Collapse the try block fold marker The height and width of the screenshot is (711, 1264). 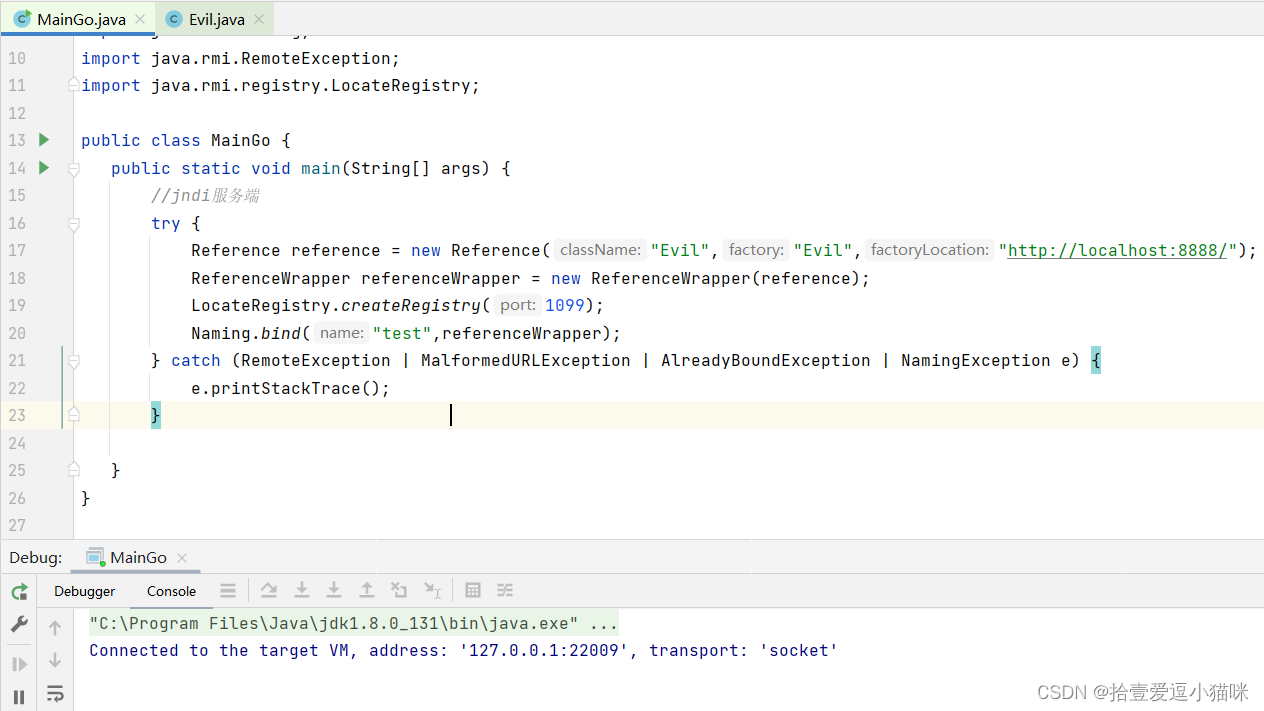(x=73, y=224)
